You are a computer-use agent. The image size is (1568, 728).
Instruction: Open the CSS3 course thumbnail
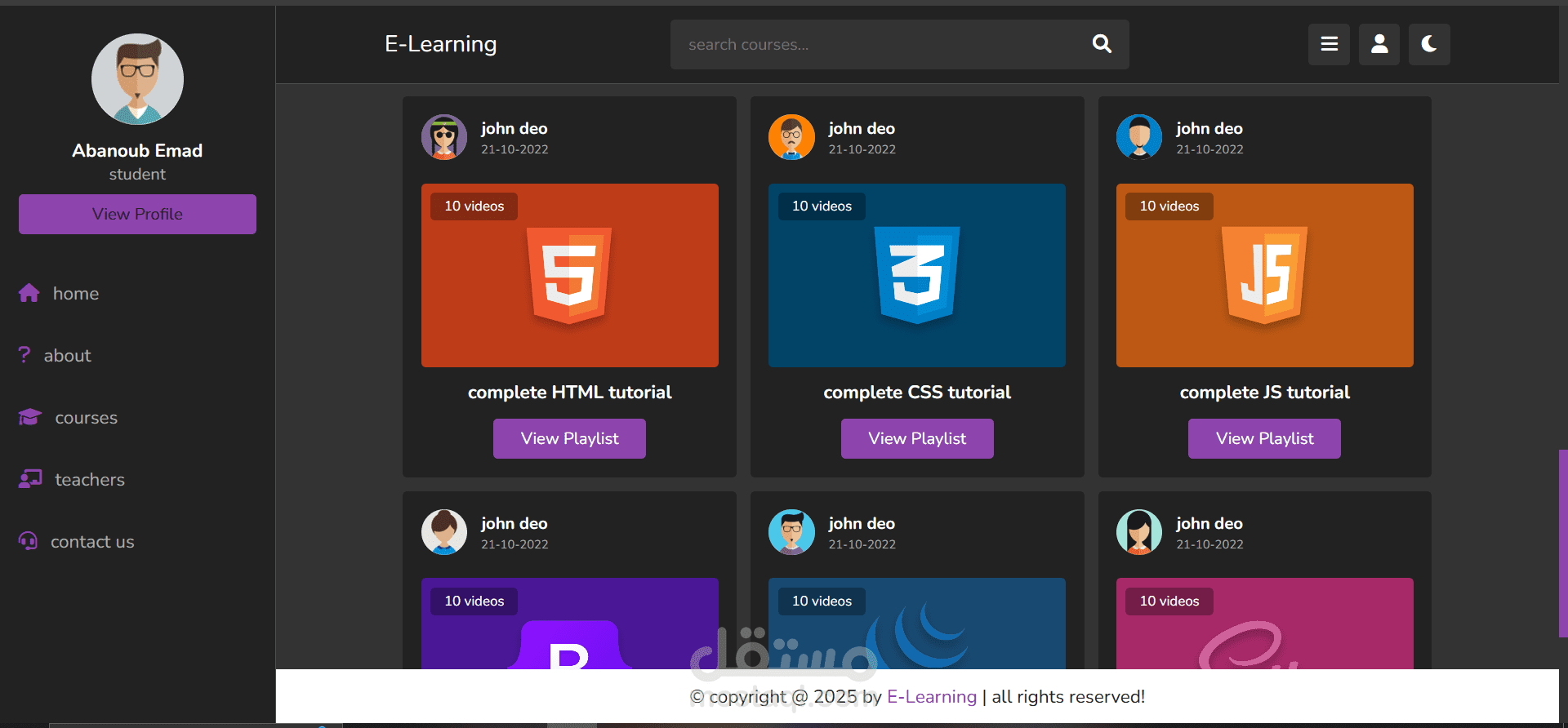click(x=917, y=275)
